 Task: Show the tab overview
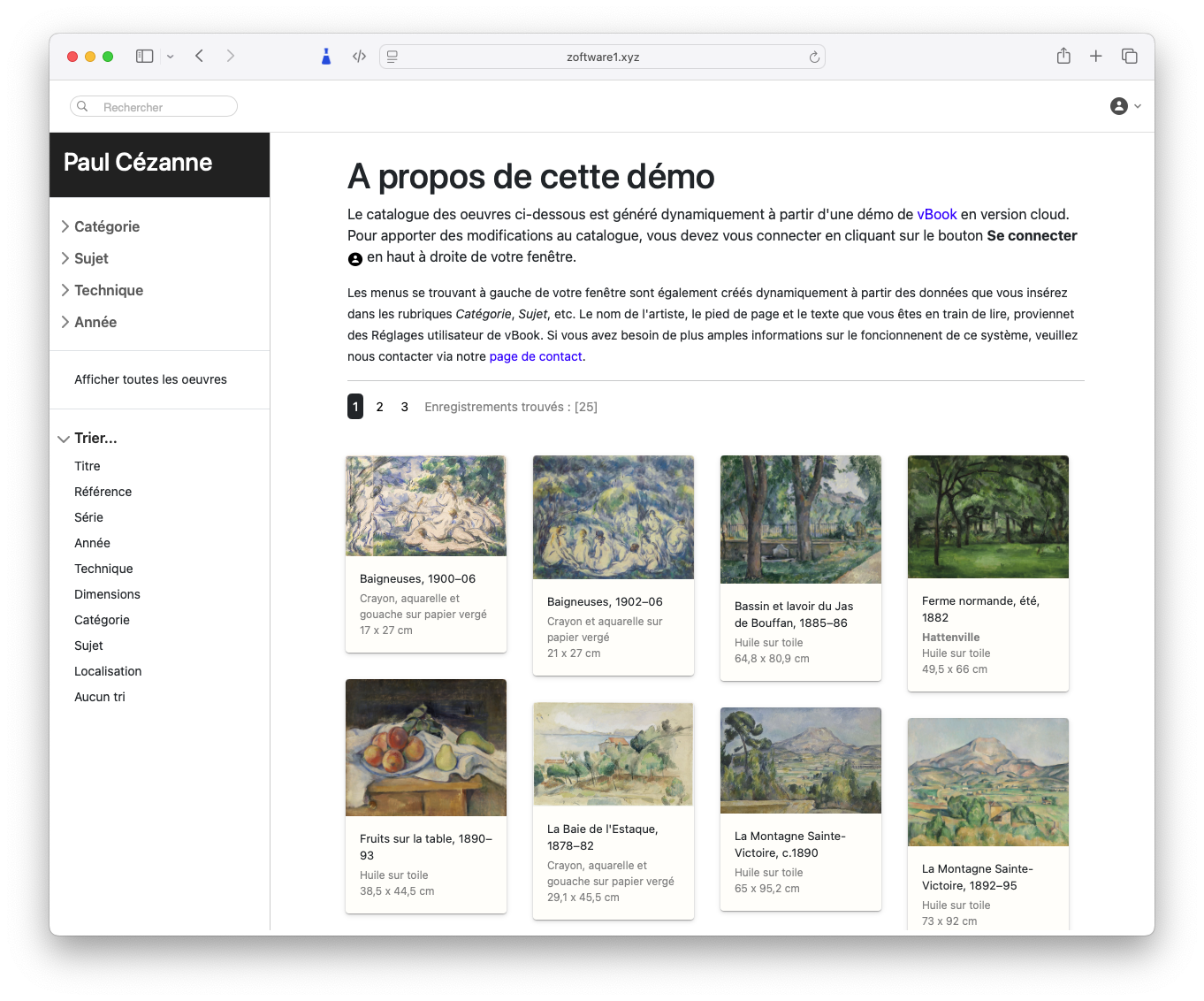click(x=1129, y=56)
